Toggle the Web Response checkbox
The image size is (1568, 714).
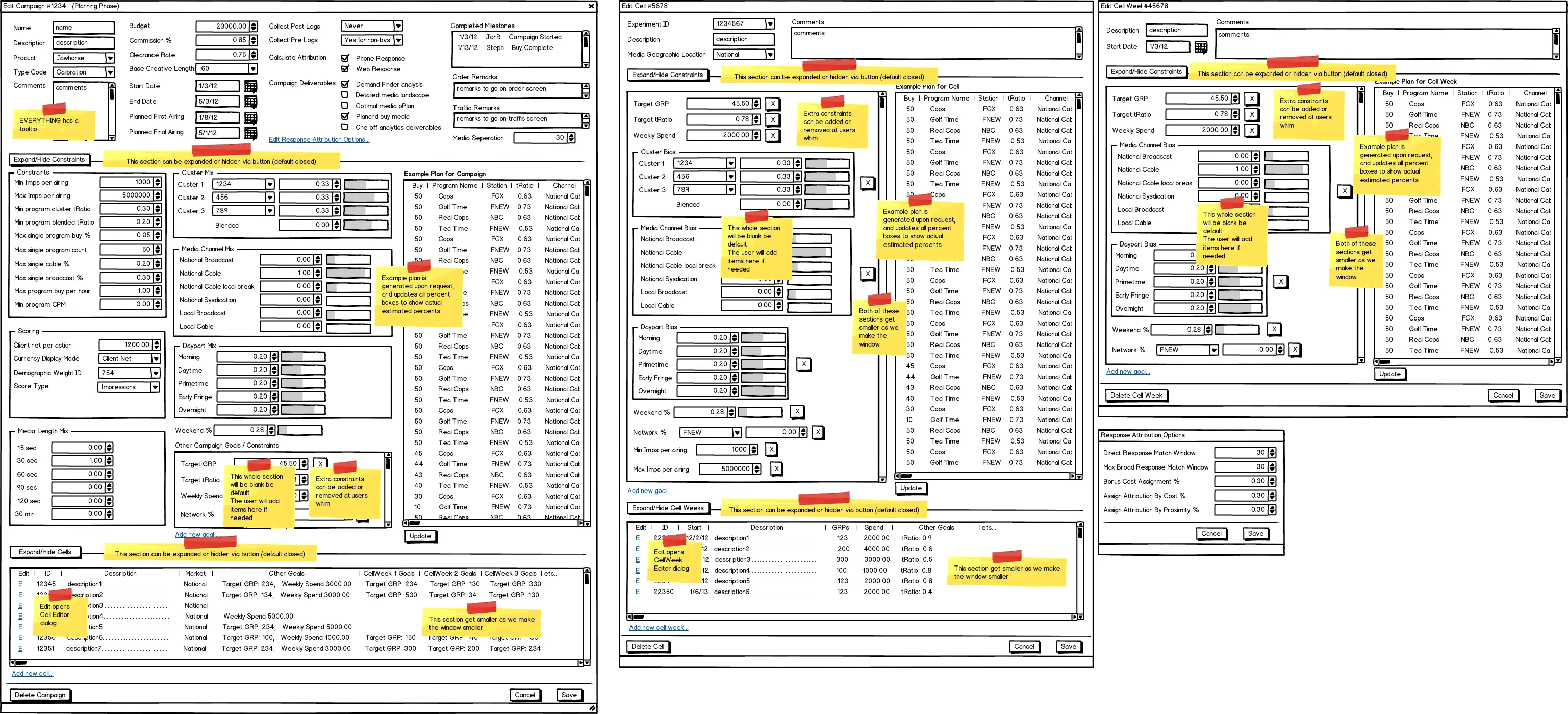345,69
